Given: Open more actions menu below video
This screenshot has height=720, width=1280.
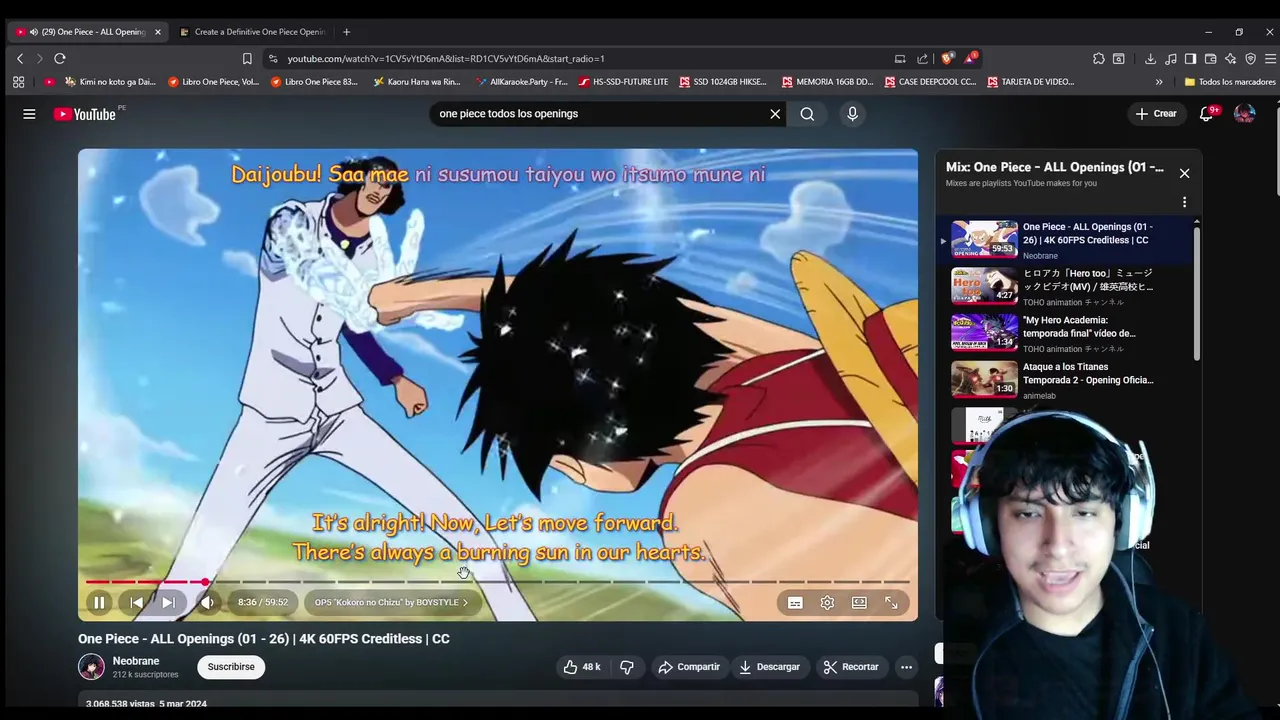Looking at the screenshot, I should (906, 667).
